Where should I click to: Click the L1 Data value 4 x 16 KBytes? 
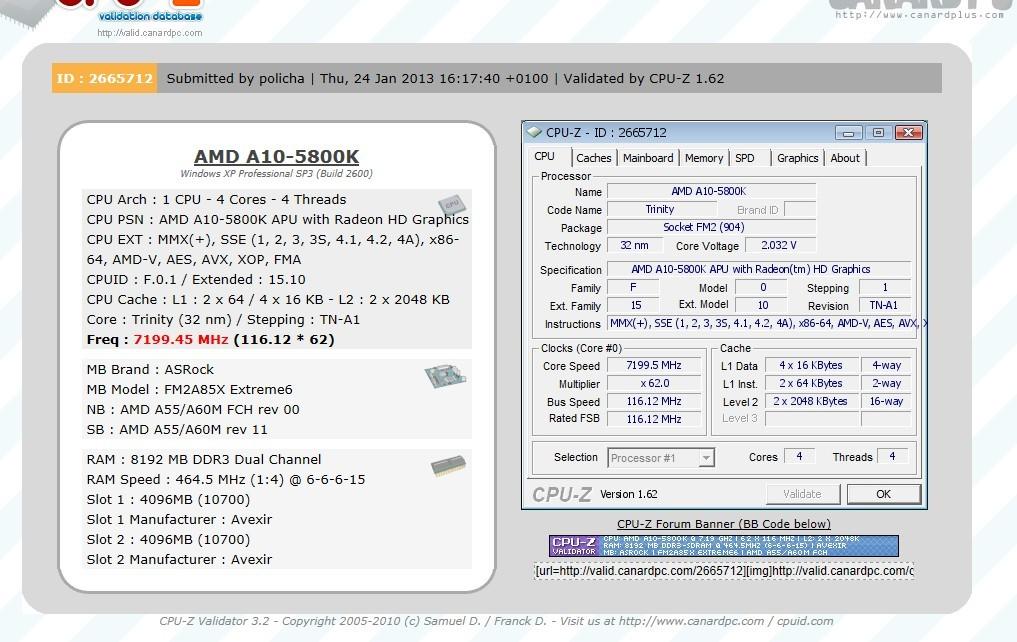tap(811, 366)
